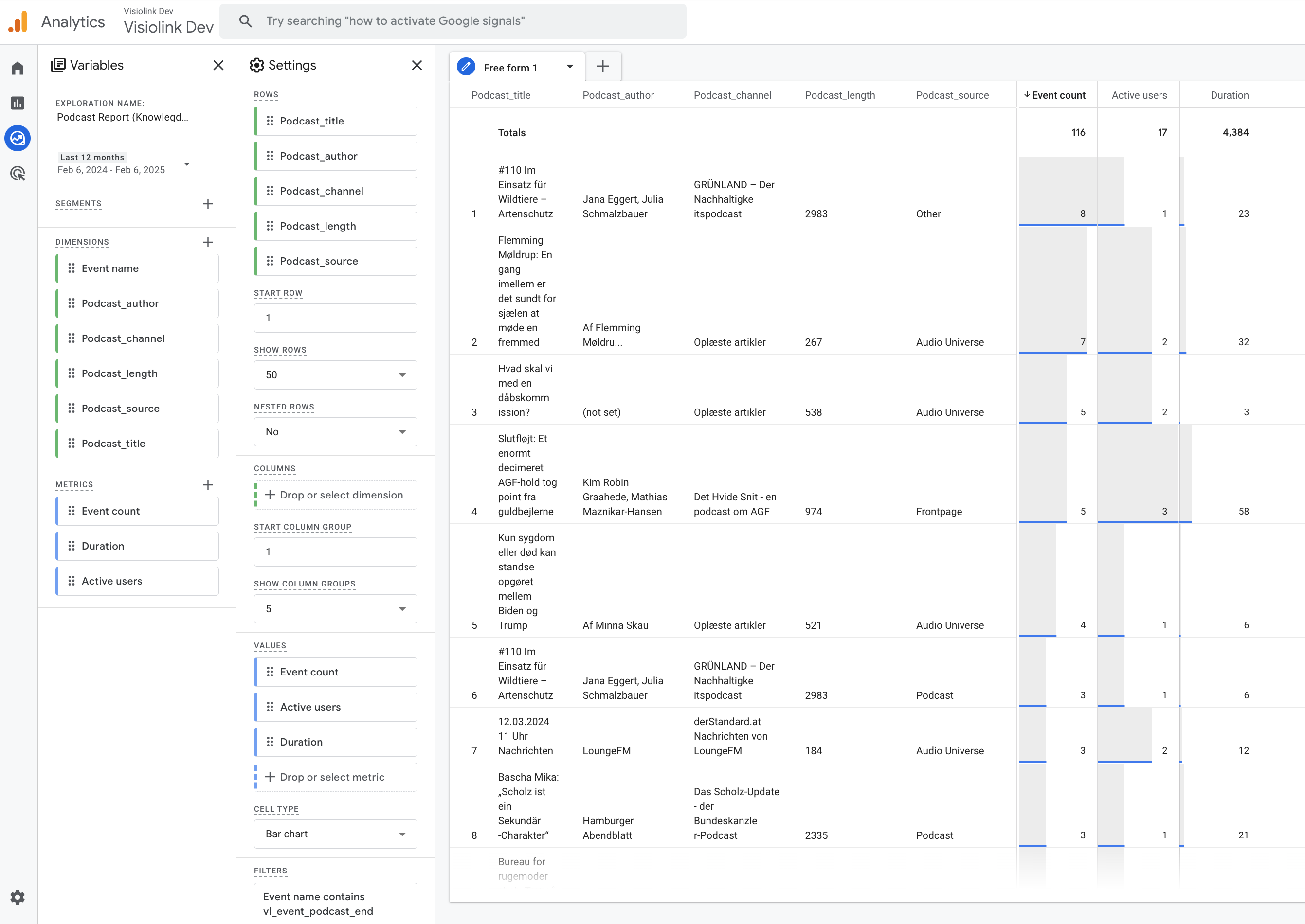Click the Start Row input field
The height and width of the screenshot is (924, 1305).
point(335,318)
